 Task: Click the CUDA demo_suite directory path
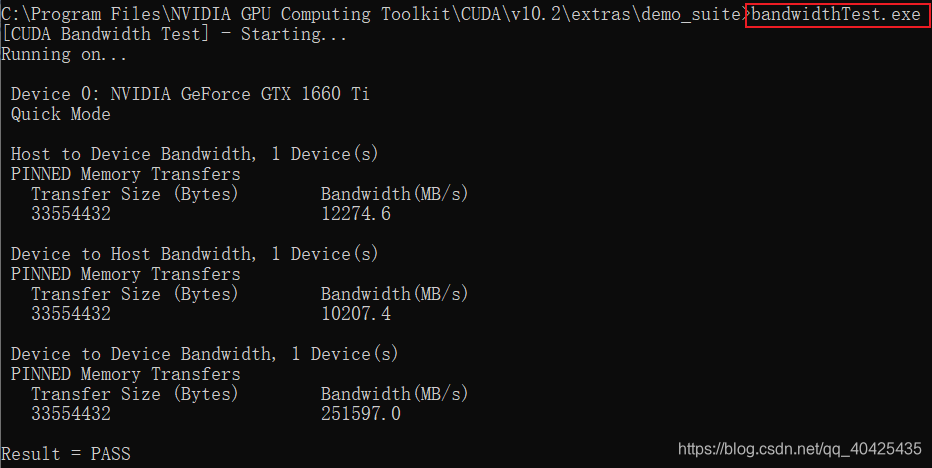pos(372,14)
